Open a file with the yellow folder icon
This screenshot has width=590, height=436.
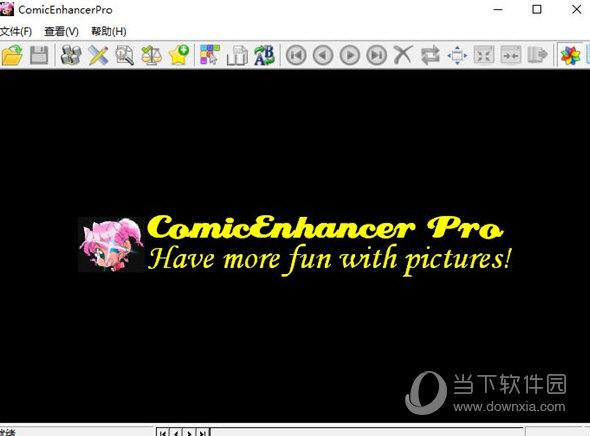[12, 55]
